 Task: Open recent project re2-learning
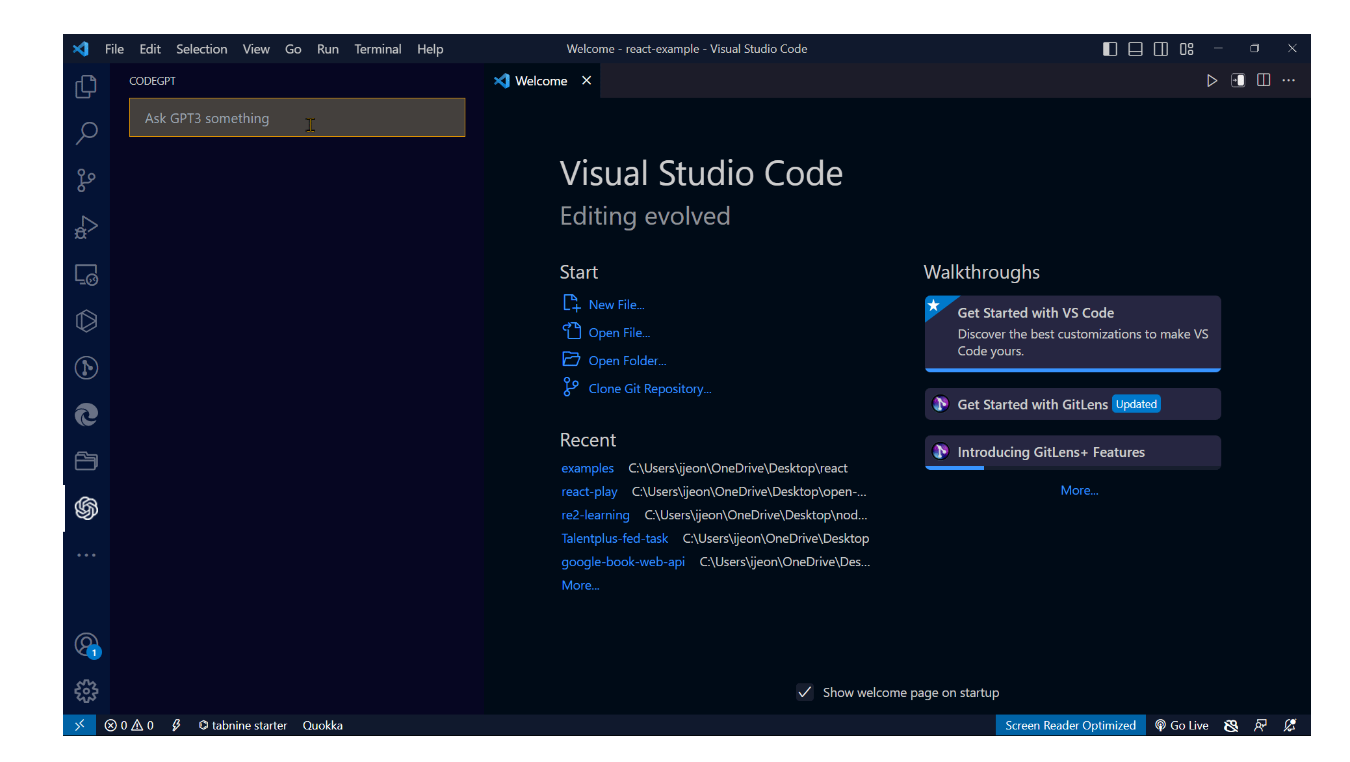coord(595,515)
